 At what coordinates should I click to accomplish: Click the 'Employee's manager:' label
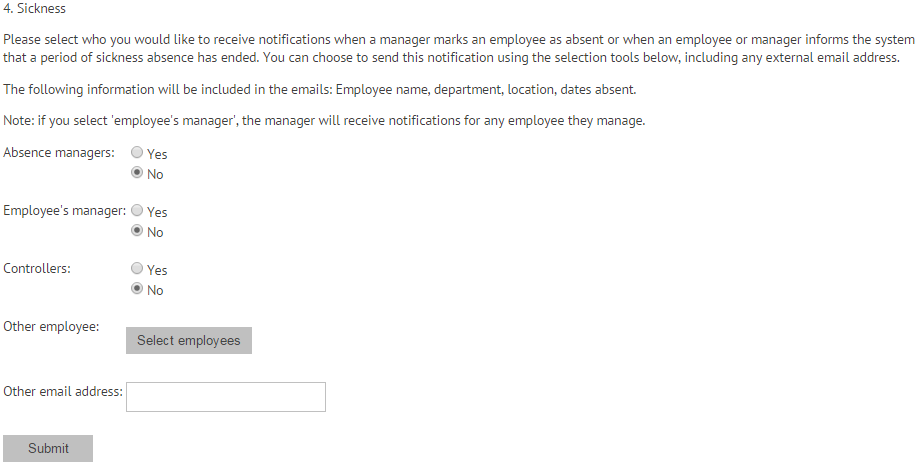[65, 211]
